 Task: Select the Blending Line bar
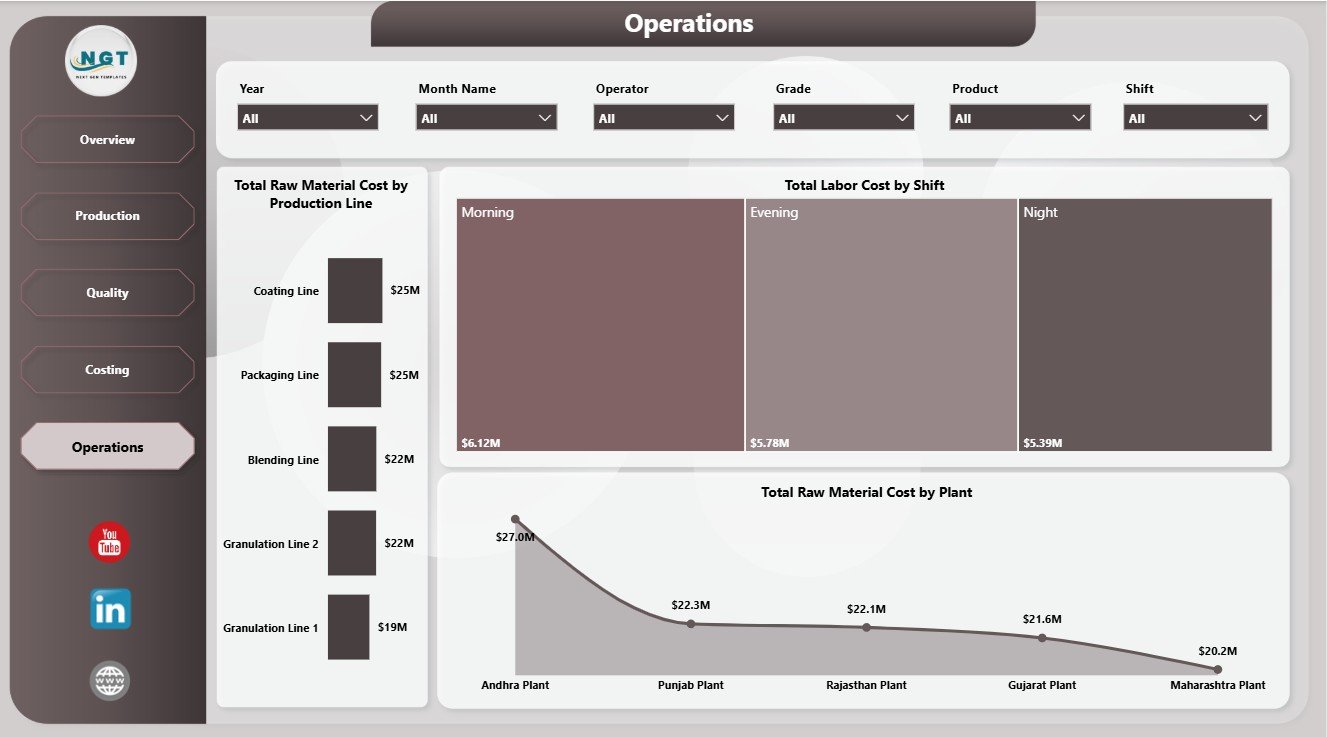[352, 459]
